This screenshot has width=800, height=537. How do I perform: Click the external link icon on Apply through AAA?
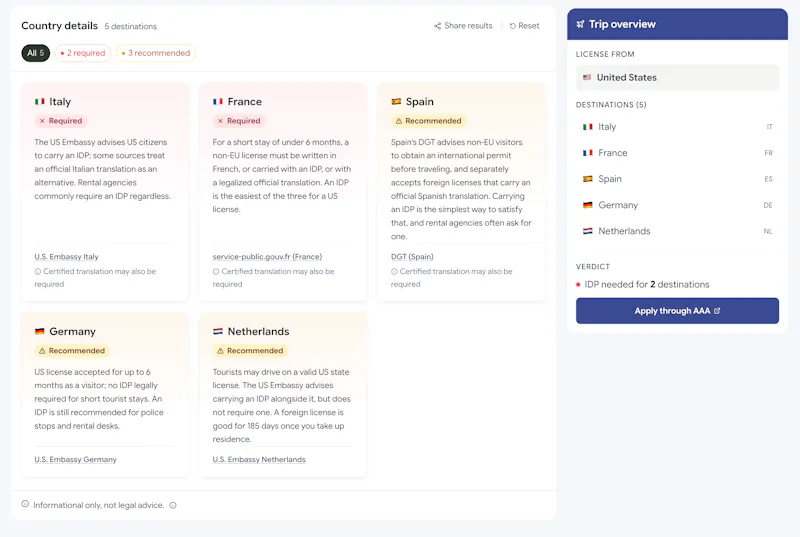click(x=717, y=311)
